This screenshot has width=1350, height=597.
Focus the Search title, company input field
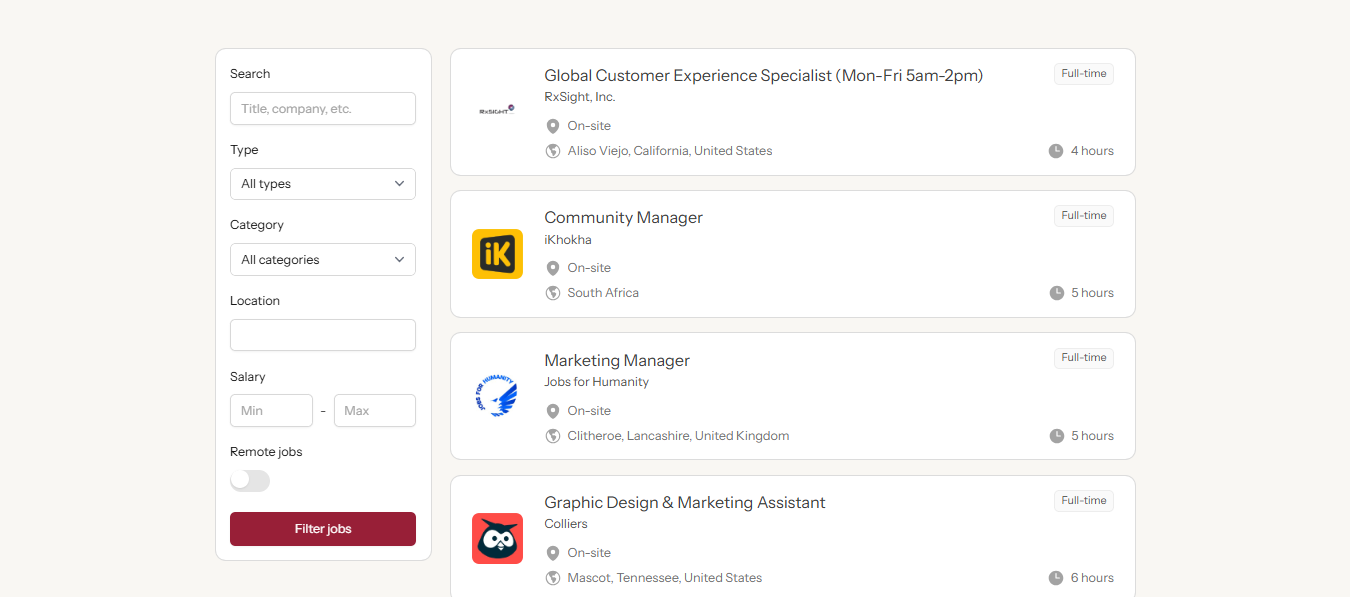tap(322, 109)
